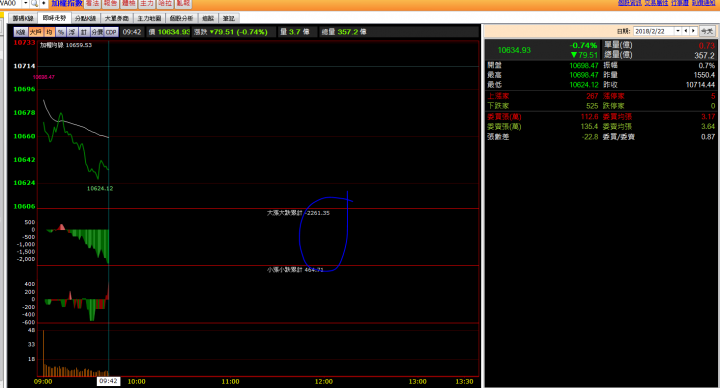
Task: Open the date picker dropdown arrow
Action: (x=678, y=31)
